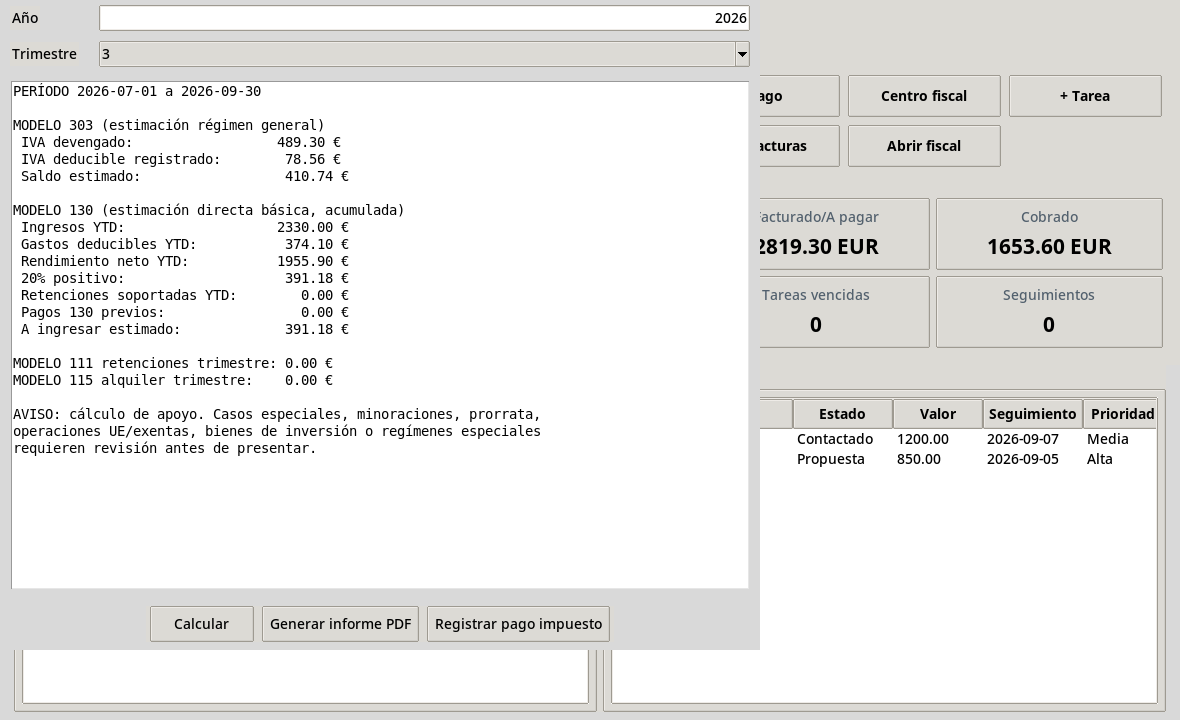Click the PERÍODO 2026-07-01 line

[x=137, y=91]
